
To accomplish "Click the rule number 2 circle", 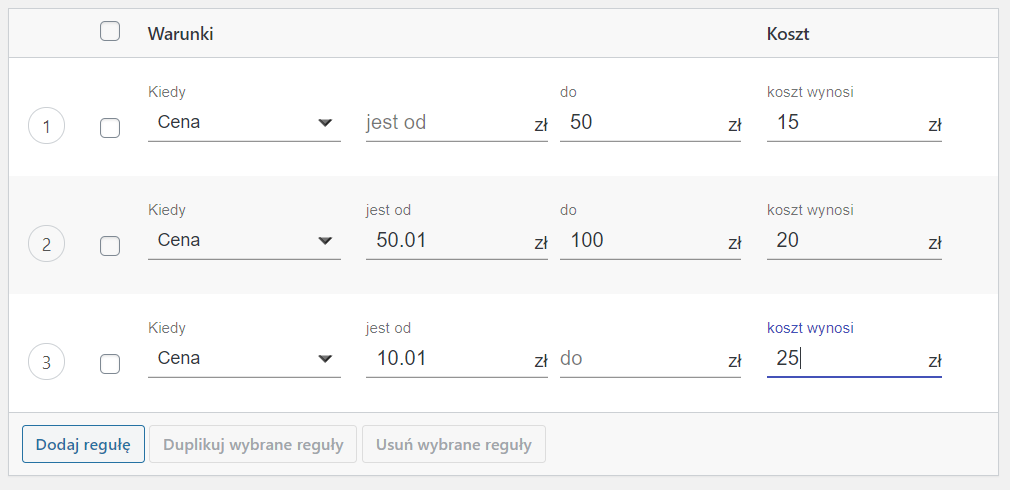I will 46,244.
